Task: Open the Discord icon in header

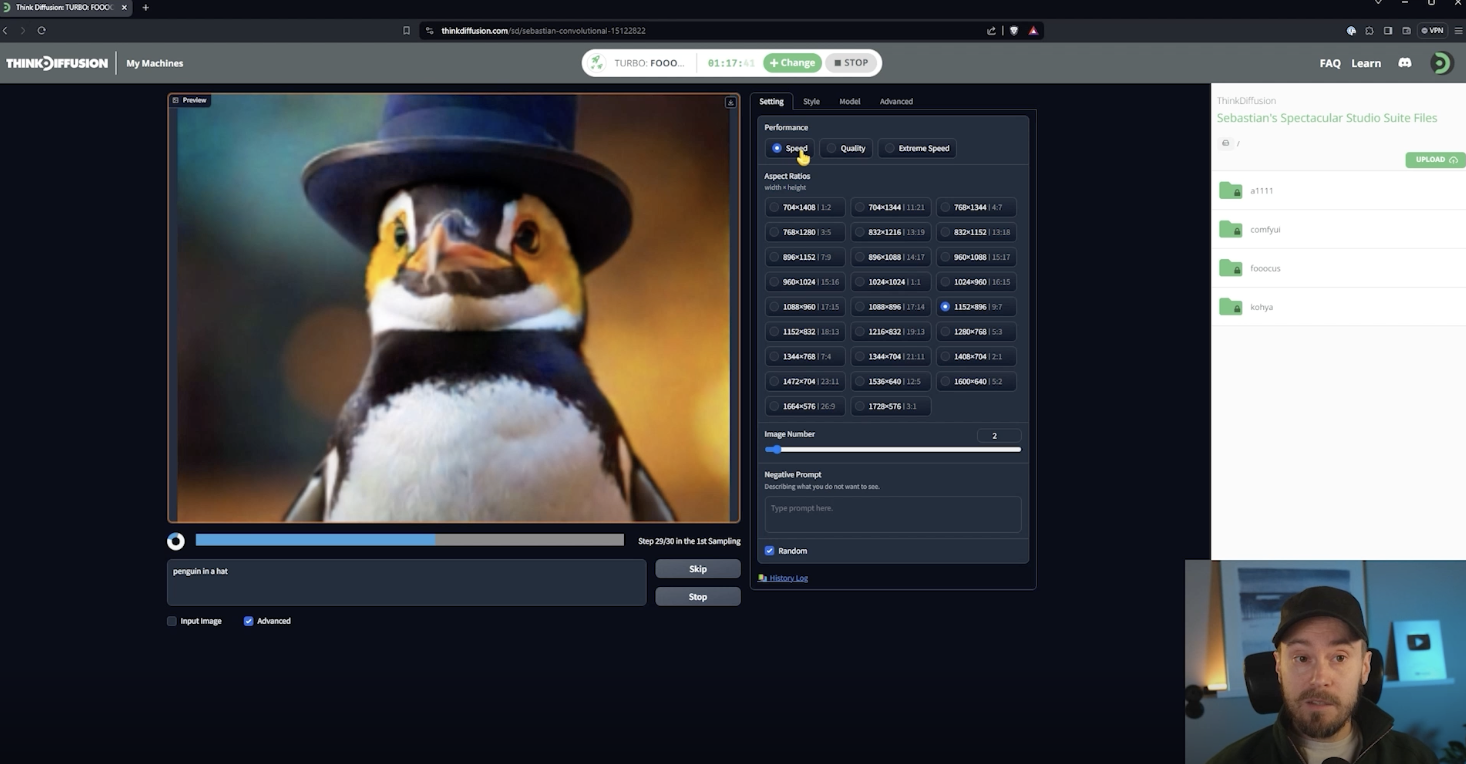Action: click(x=1405, y=63)
